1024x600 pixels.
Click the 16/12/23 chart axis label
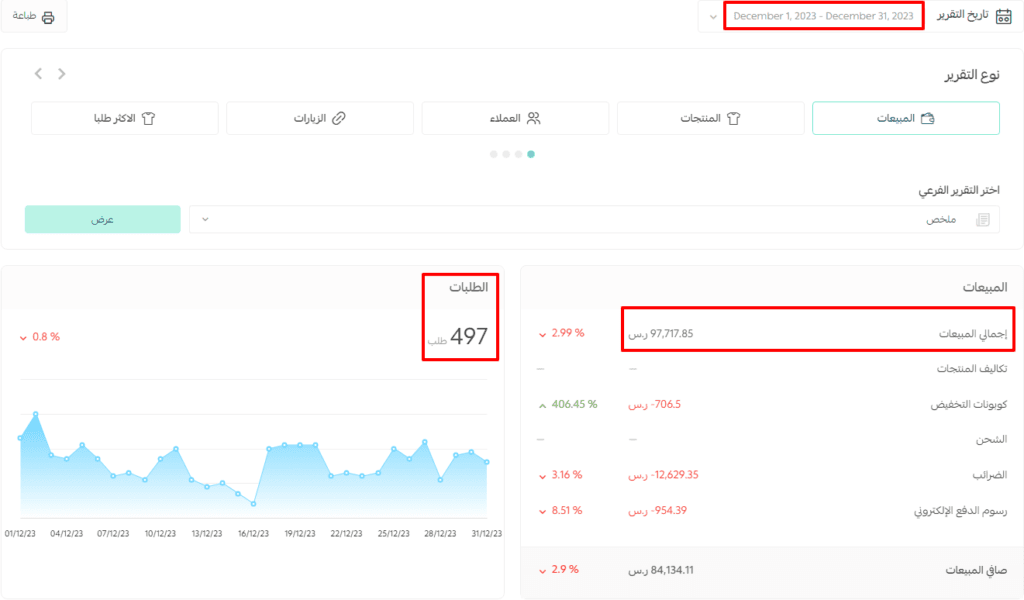tap(253, 533)
